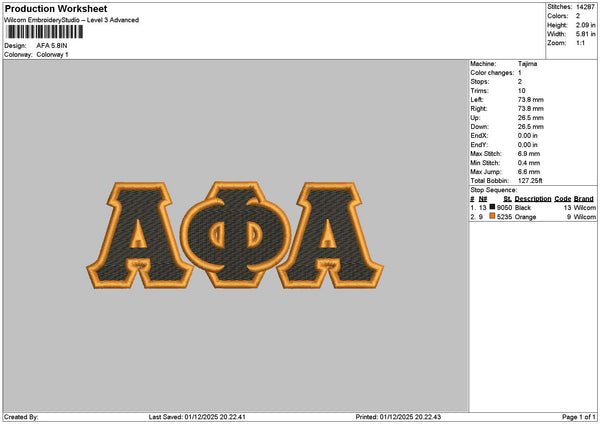The width and height of the screenshot is (600, 424).
Task: Click the black color swatch in row 1
Action: click(492, 207)
